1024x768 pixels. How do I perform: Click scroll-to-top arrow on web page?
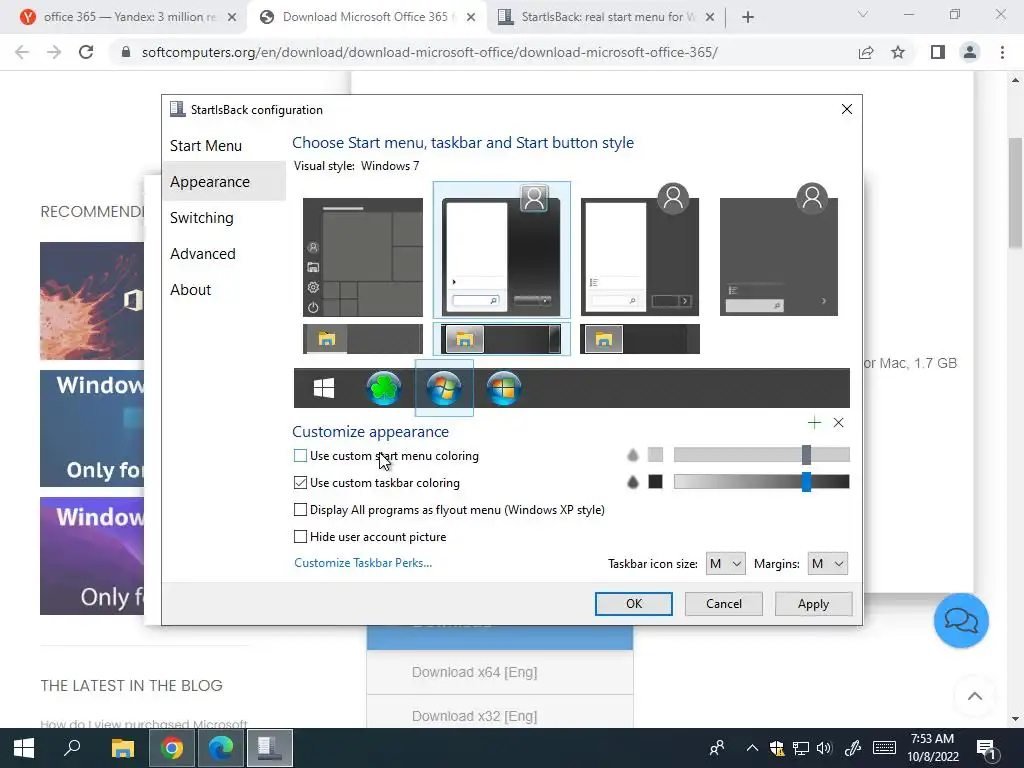click(x=974, y=696)
